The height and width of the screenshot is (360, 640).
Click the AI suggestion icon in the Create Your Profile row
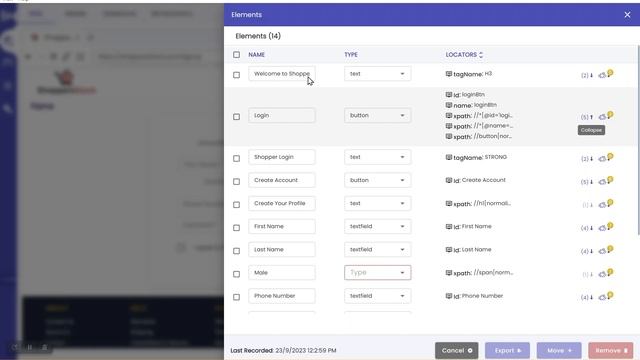(x=606, y=204)
